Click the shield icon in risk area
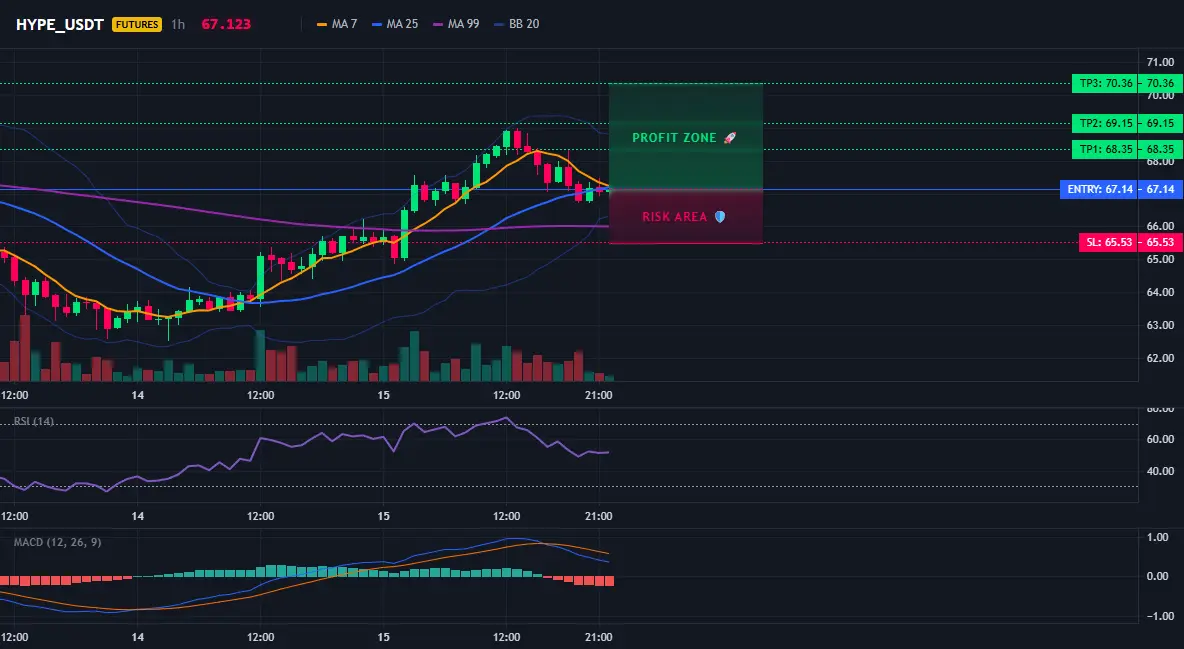Screen dimensions: 1184x649 [x=720, y=217]
